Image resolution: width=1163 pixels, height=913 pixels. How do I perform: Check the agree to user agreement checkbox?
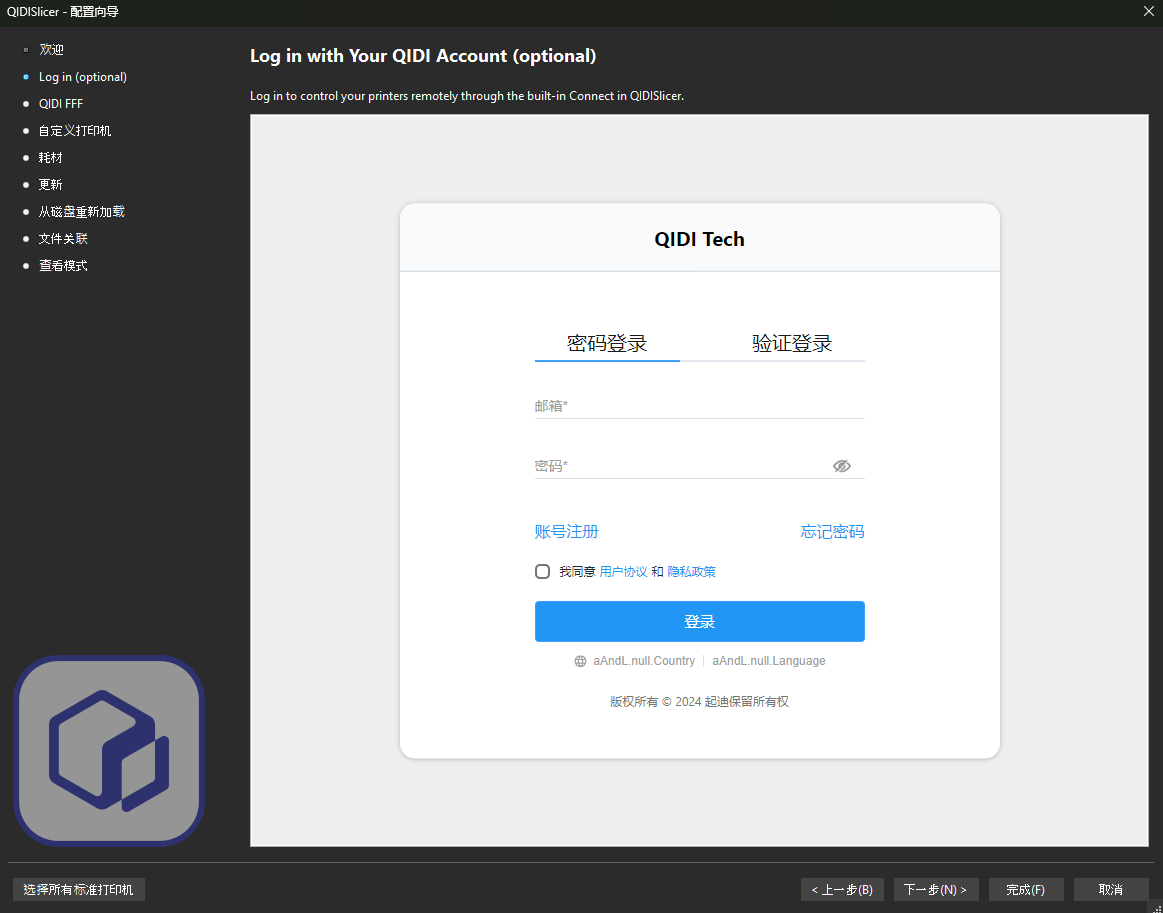pos(543,572)
